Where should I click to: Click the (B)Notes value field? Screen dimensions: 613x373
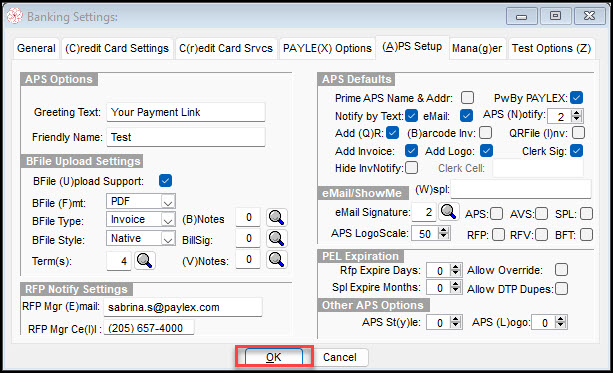pyautogui.click(x=248, y=217)
